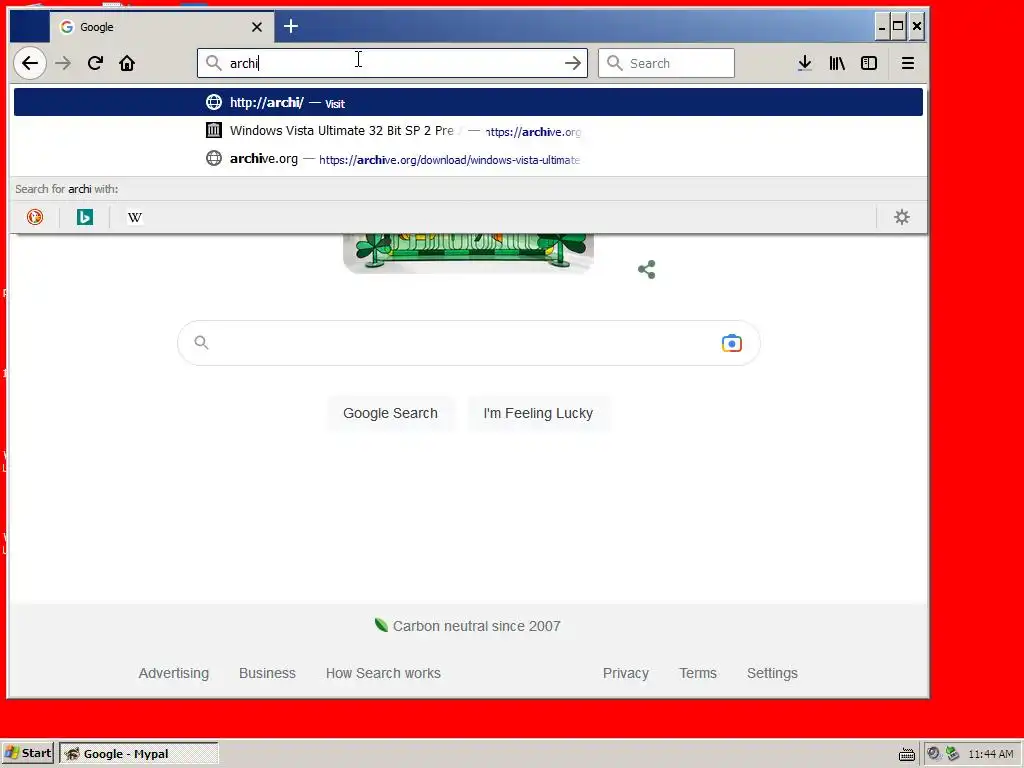Screen dimensions: 1024x768
Task: Go back with the back arrow button
Action: click(30, 63)
